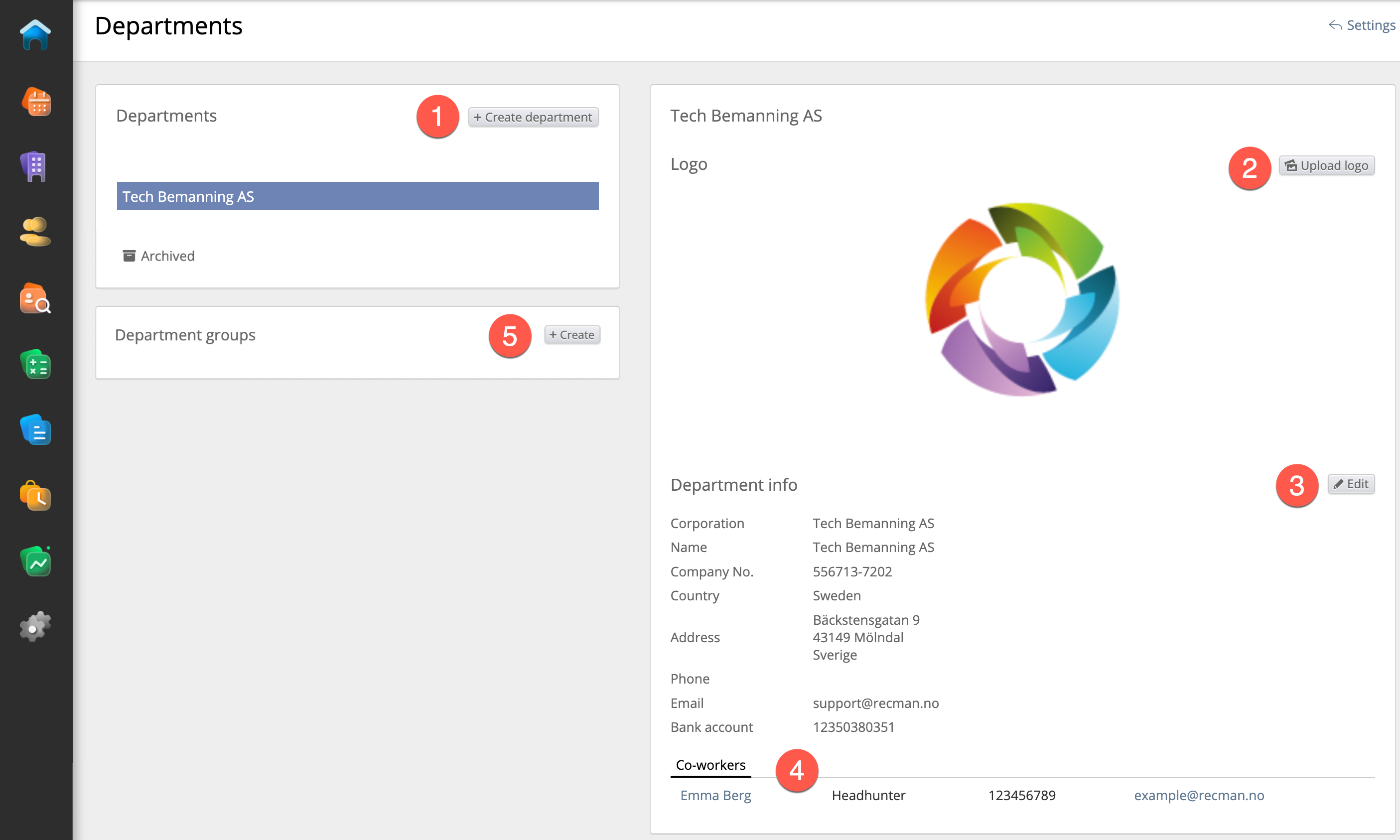Create a new department group

(571, 334)
